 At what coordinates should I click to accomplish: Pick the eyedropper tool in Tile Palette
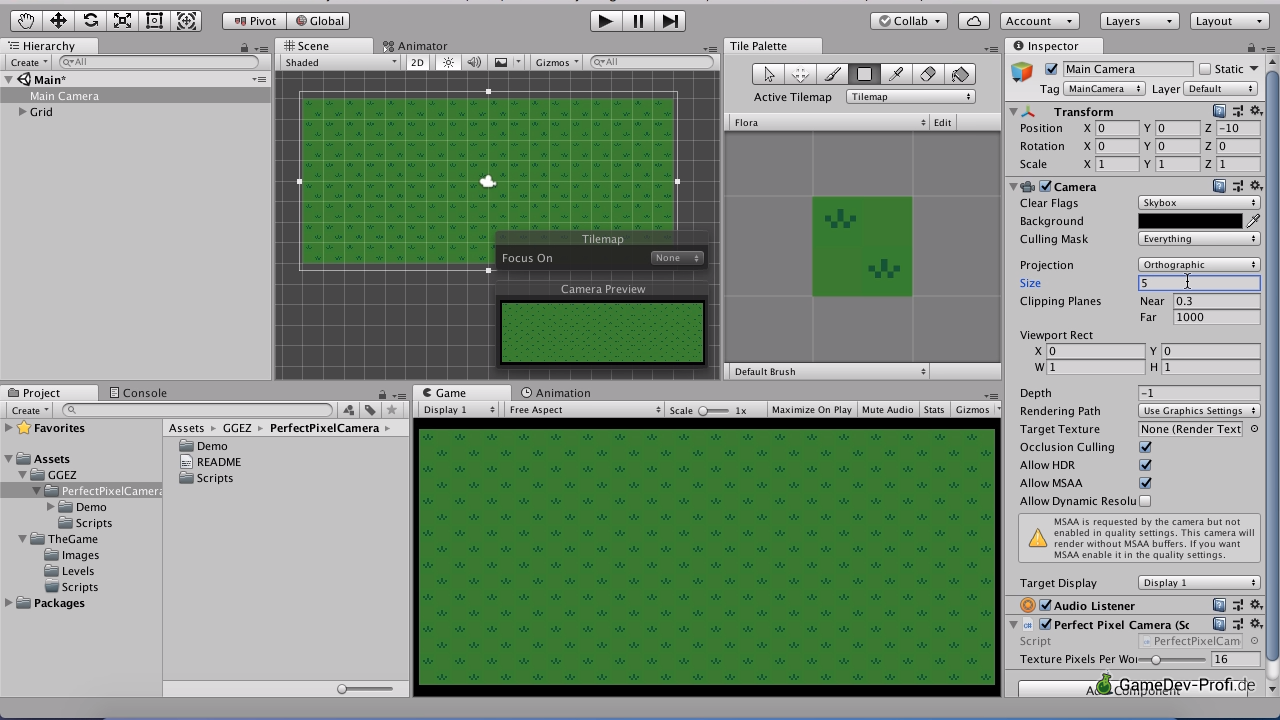click(896, 74)
